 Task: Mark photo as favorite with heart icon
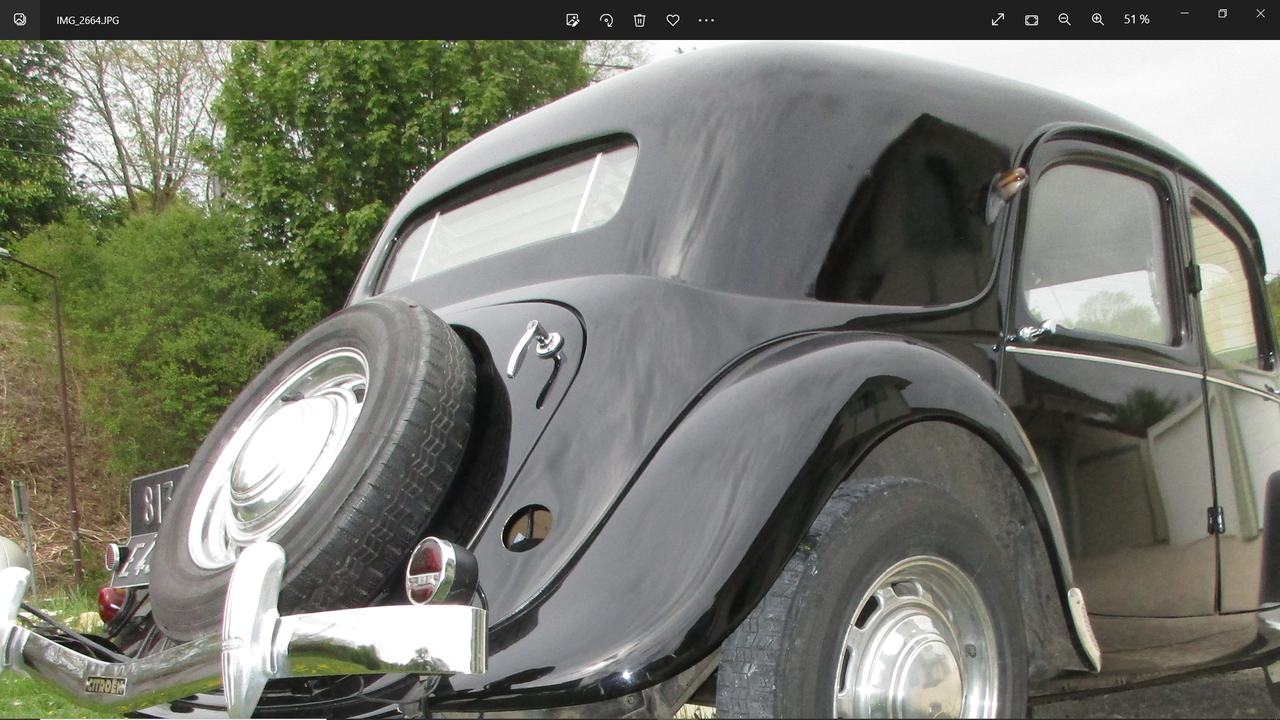[x=673, y=20]
